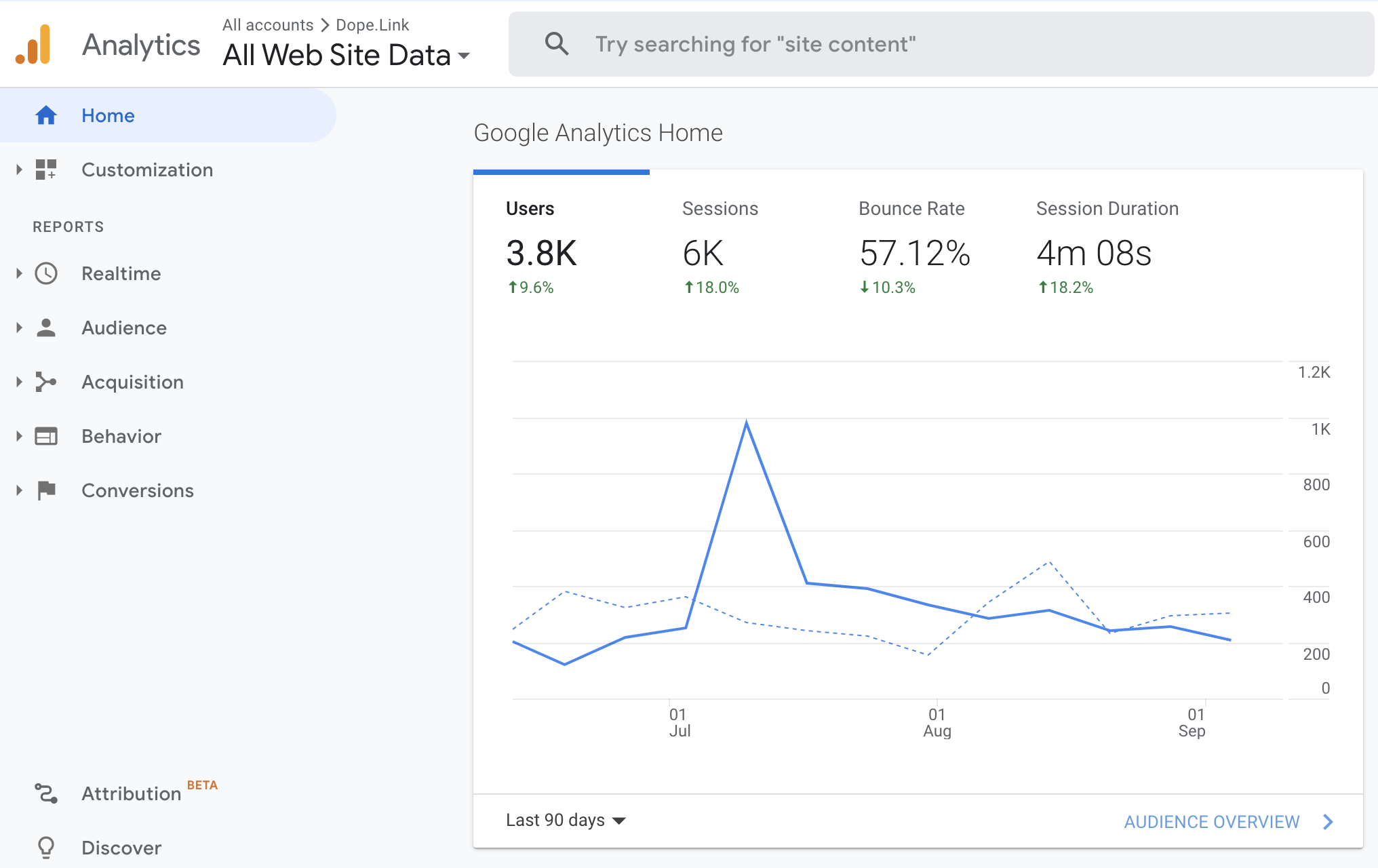Open the Conversions reports label
Image resolution: width=1378 pixels, height=868 pixels.
pos(138,490)
